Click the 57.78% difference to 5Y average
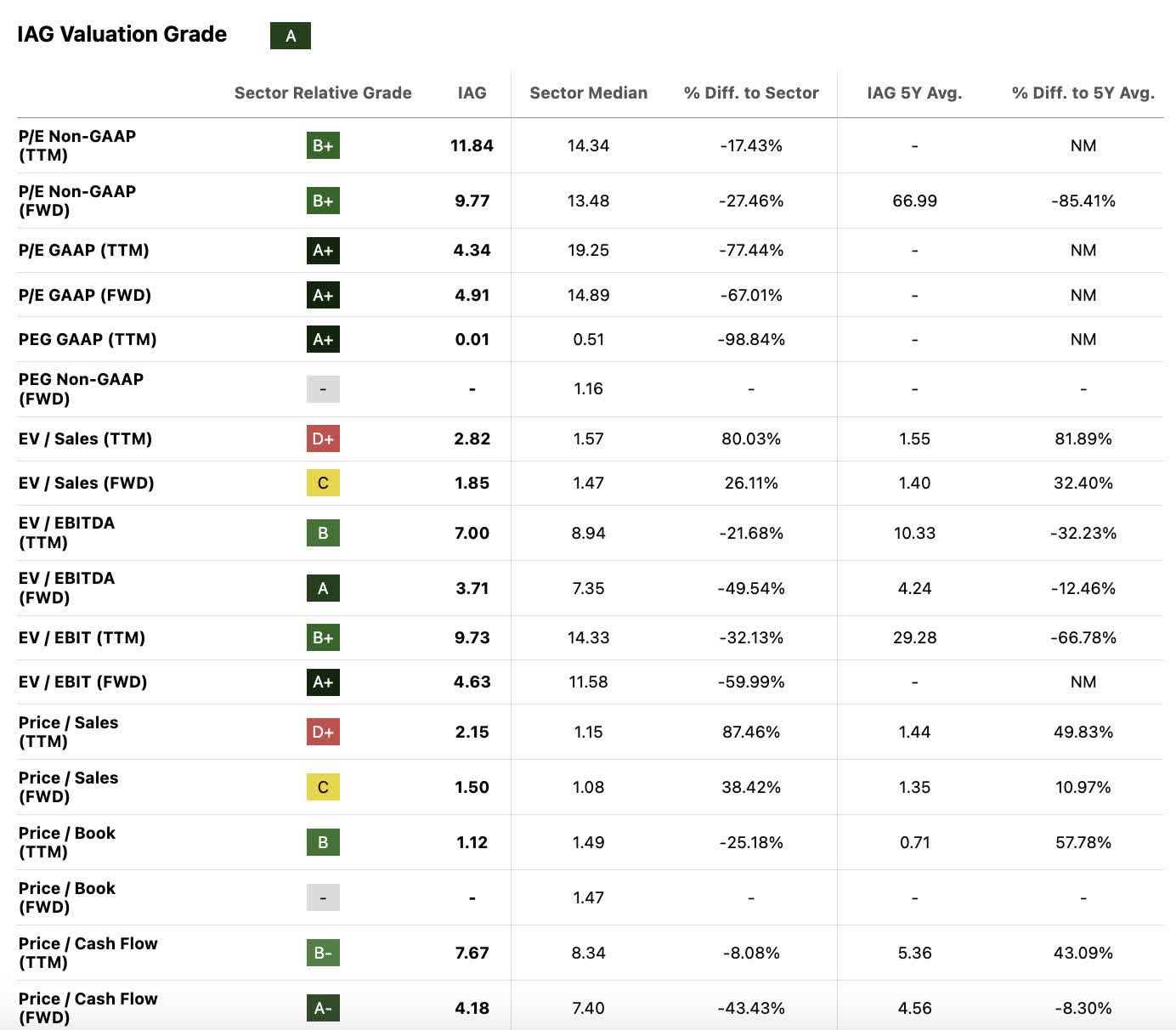This screenshot has height=1030, width=1176. [1083, 842]
